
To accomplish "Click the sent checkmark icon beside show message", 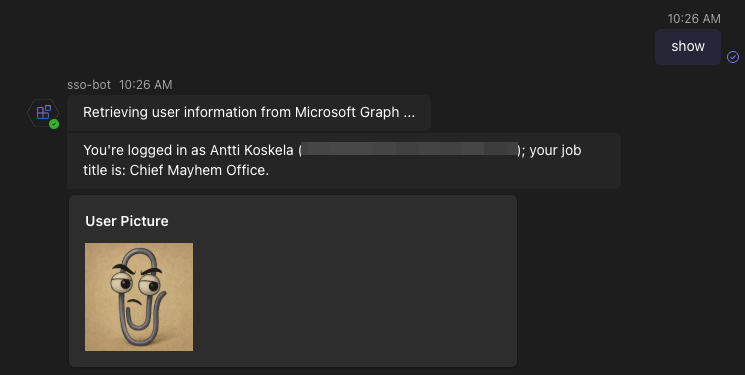I will (733, 57).
